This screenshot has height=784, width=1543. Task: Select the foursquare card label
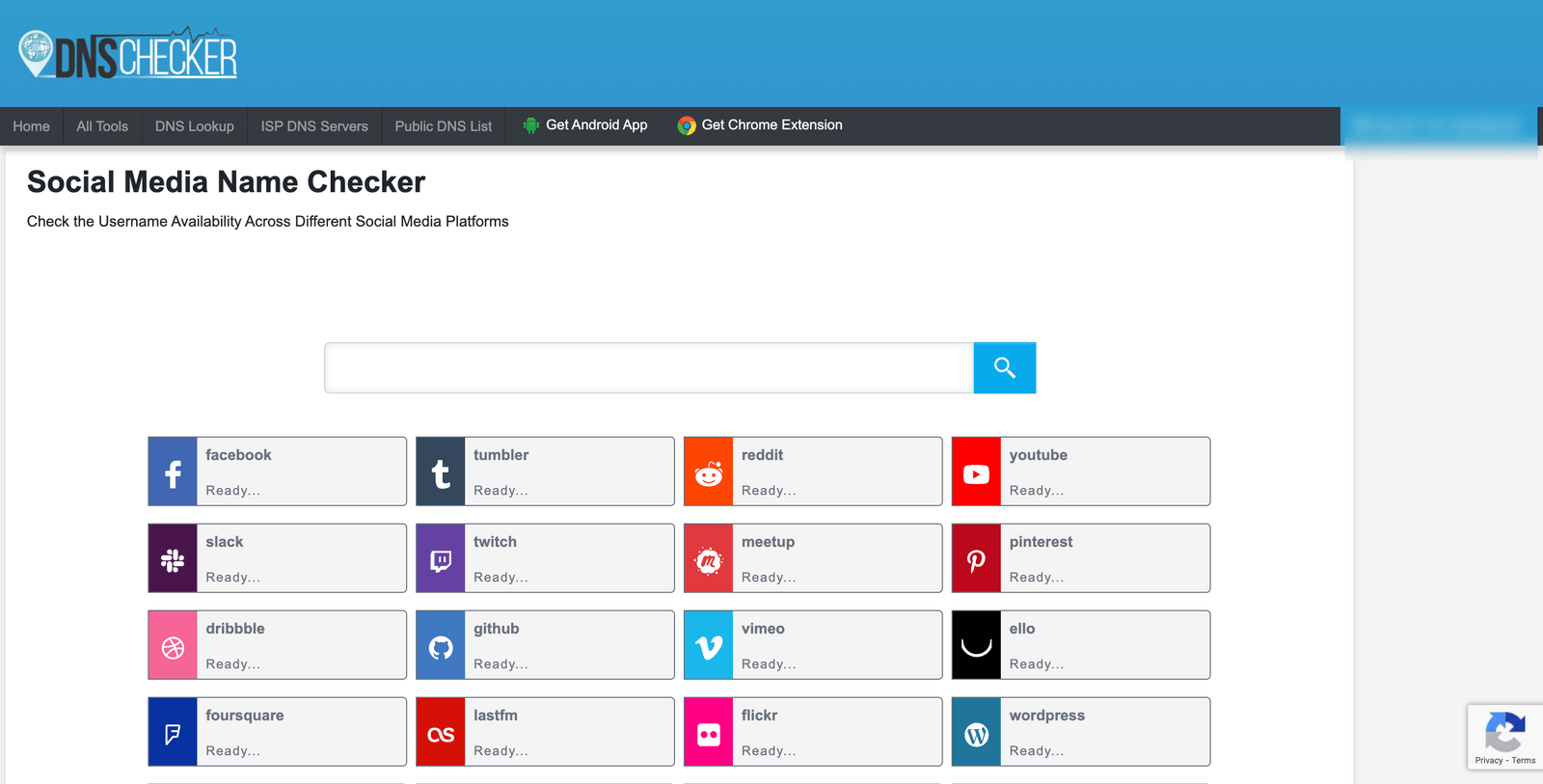(244, 716)
